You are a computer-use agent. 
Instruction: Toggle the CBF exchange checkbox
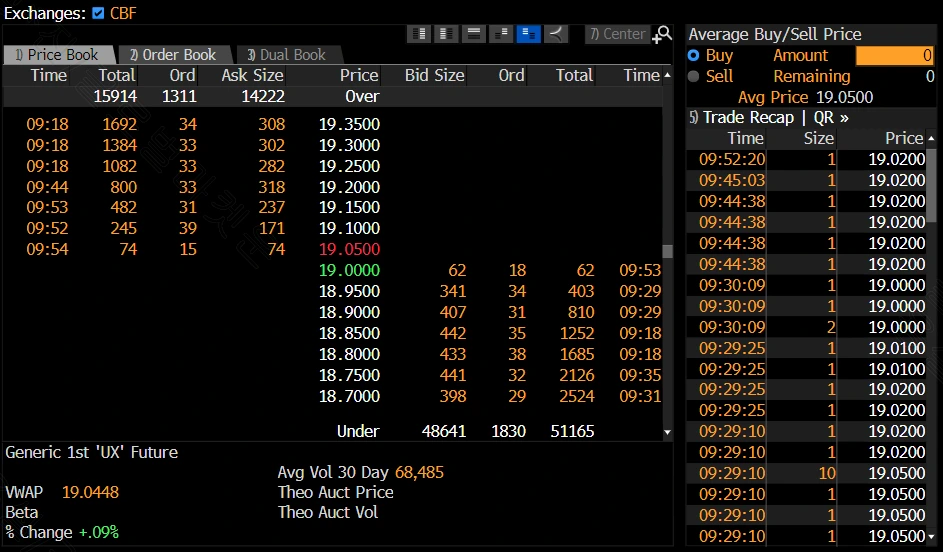click(x=98, y=13)
